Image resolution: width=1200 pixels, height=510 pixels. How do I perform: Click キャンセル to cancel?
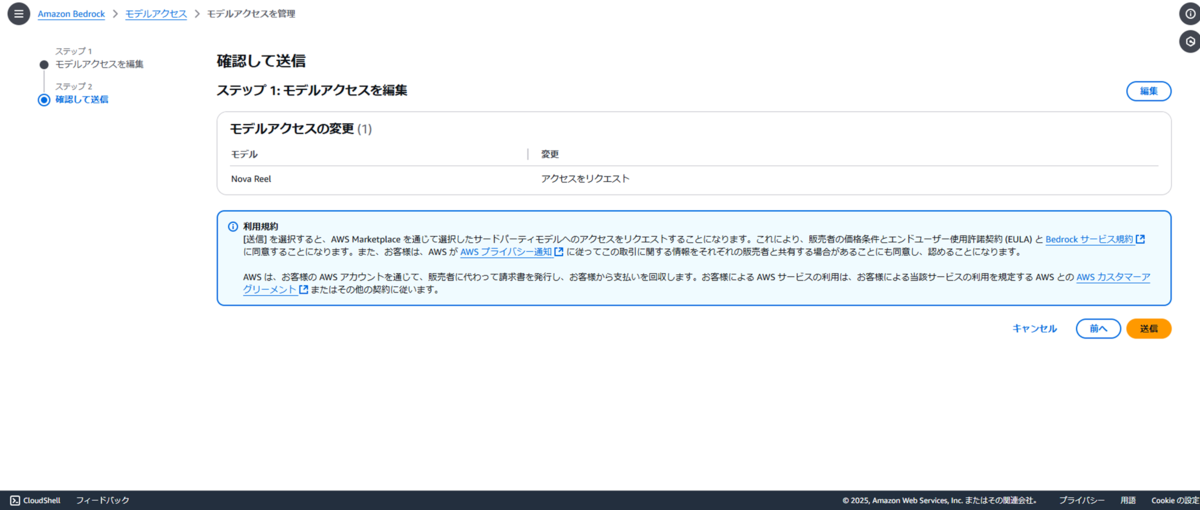(1034, 328)
